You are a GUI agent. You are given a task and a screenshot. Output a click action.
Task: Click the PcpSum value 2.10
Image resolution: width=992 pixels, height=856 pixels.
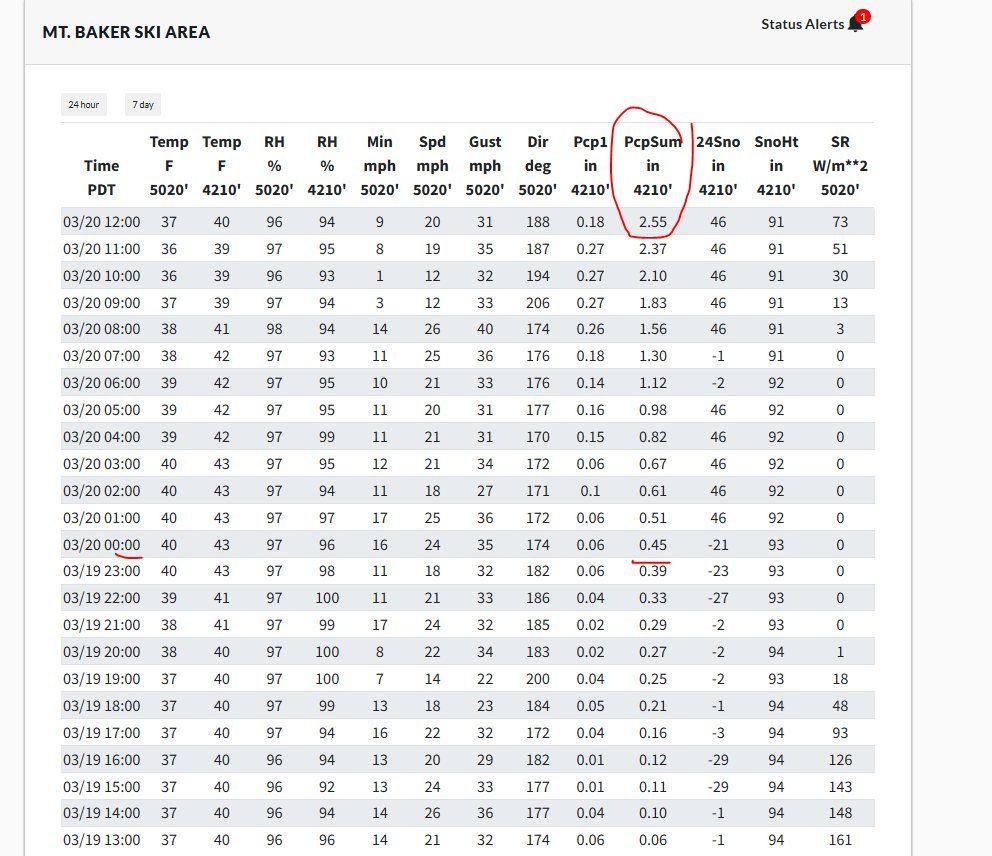point(652,276)
